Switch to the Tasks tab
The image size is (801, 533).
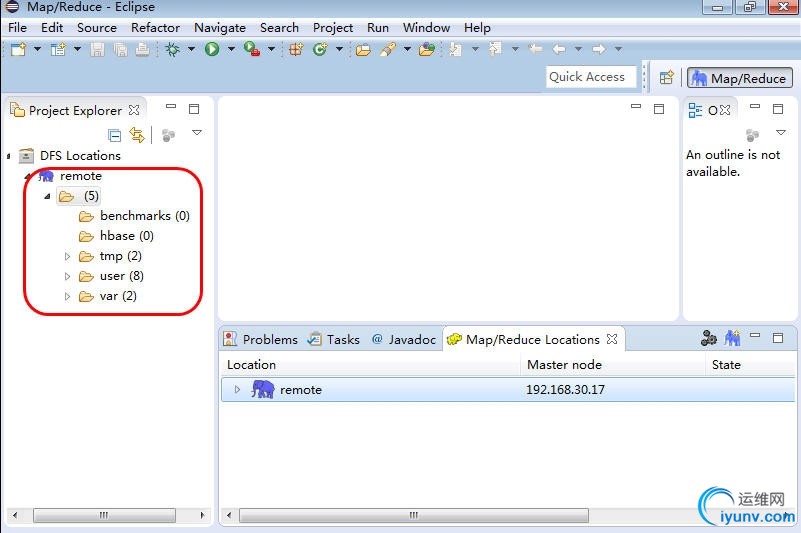pos(334,339)
